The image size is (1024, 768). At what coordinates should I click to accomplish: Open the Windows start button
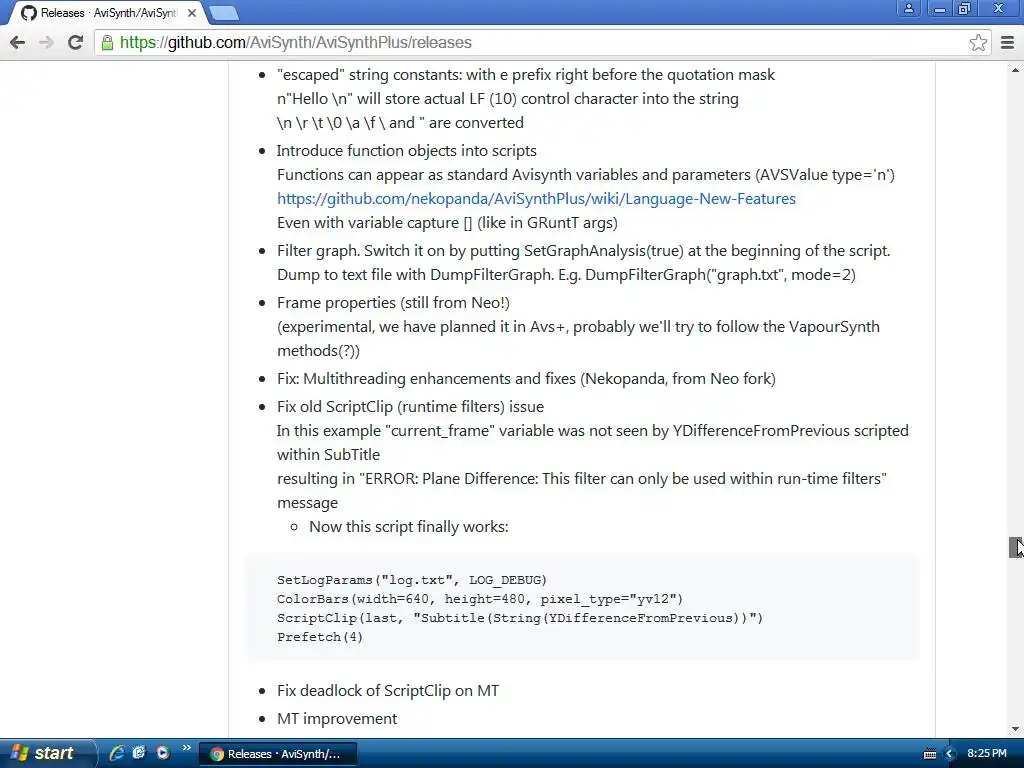click(47, 753)
